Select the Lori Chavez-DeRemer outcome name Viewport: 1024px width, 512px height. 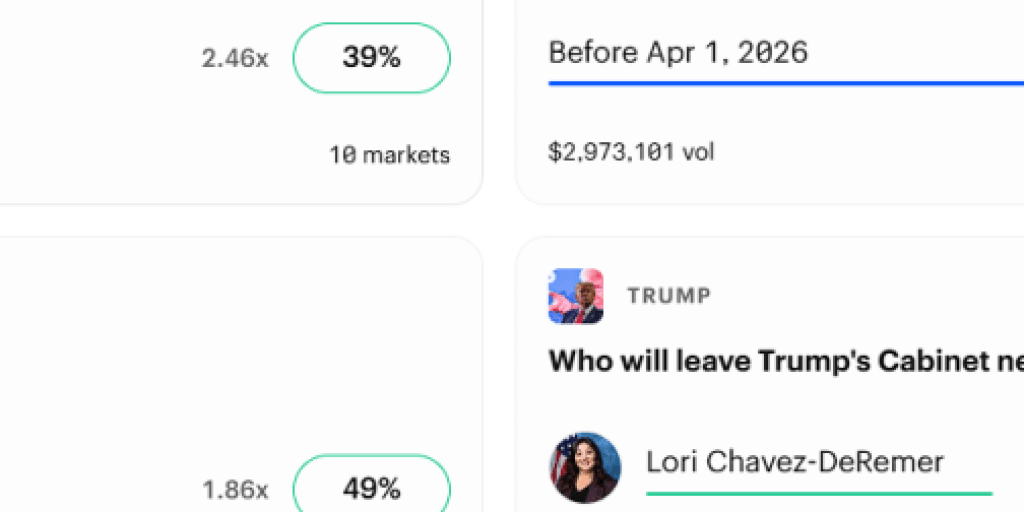pyautogui.click(x=794, y=461)
